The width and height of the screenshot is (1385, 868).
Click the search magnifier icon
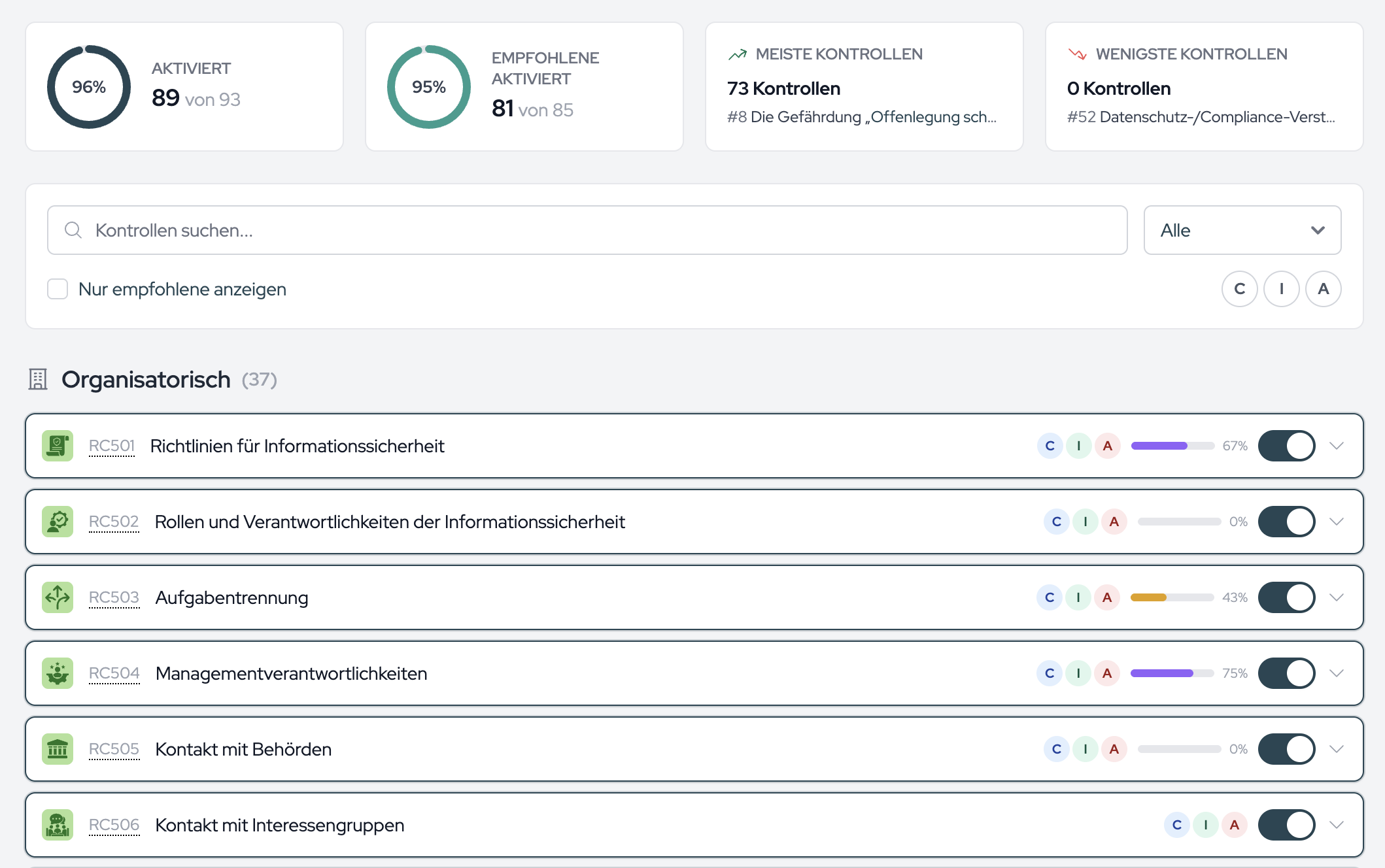point(73,230)
